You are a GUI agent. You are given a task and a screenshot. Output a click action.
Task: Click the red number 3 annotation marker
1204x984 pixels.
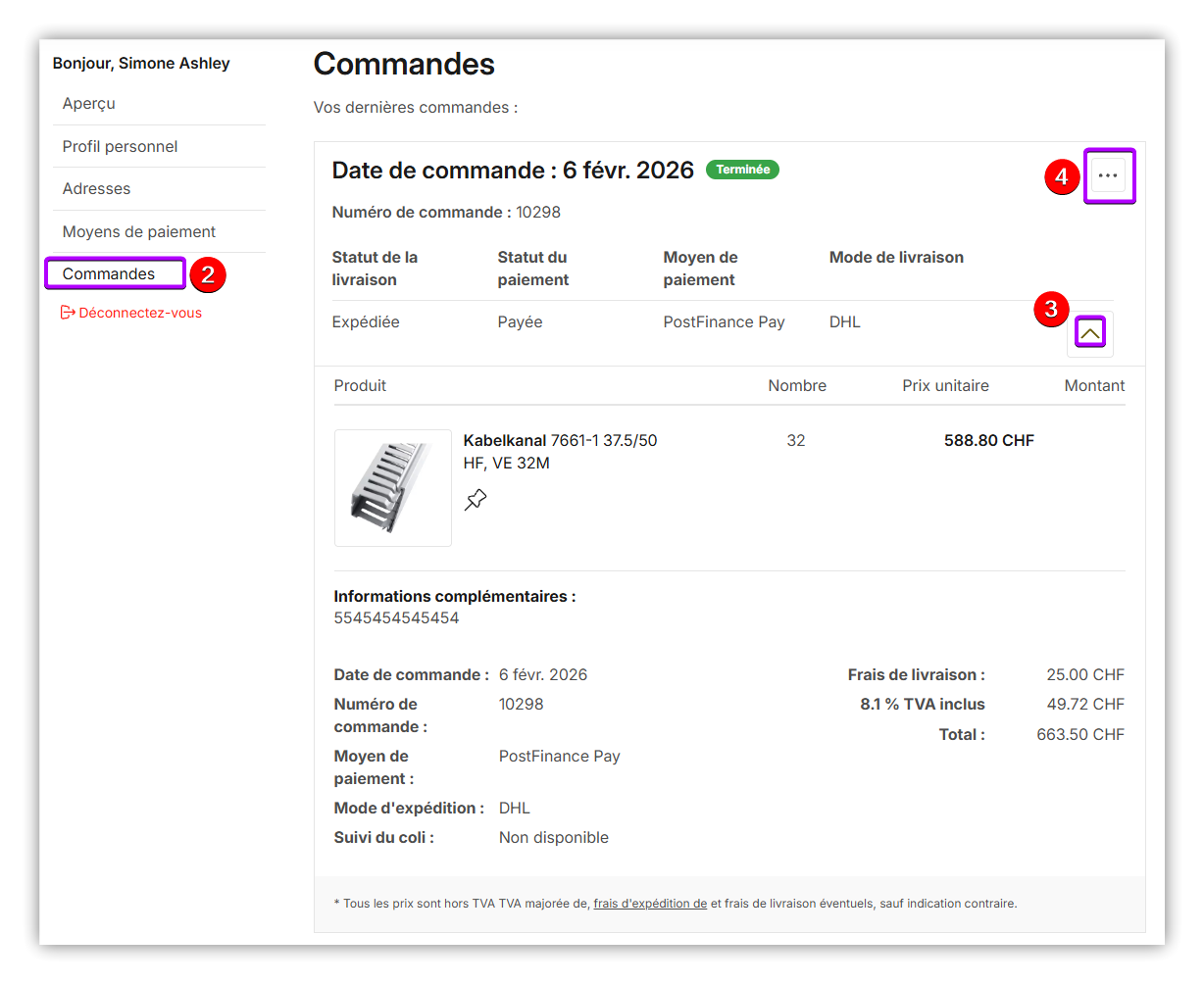coord(1051,310)
